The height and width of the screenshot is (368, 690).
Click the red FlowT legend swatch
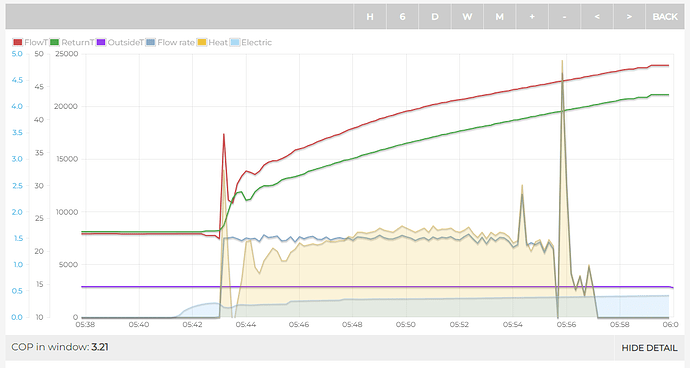tap(18, 42)
